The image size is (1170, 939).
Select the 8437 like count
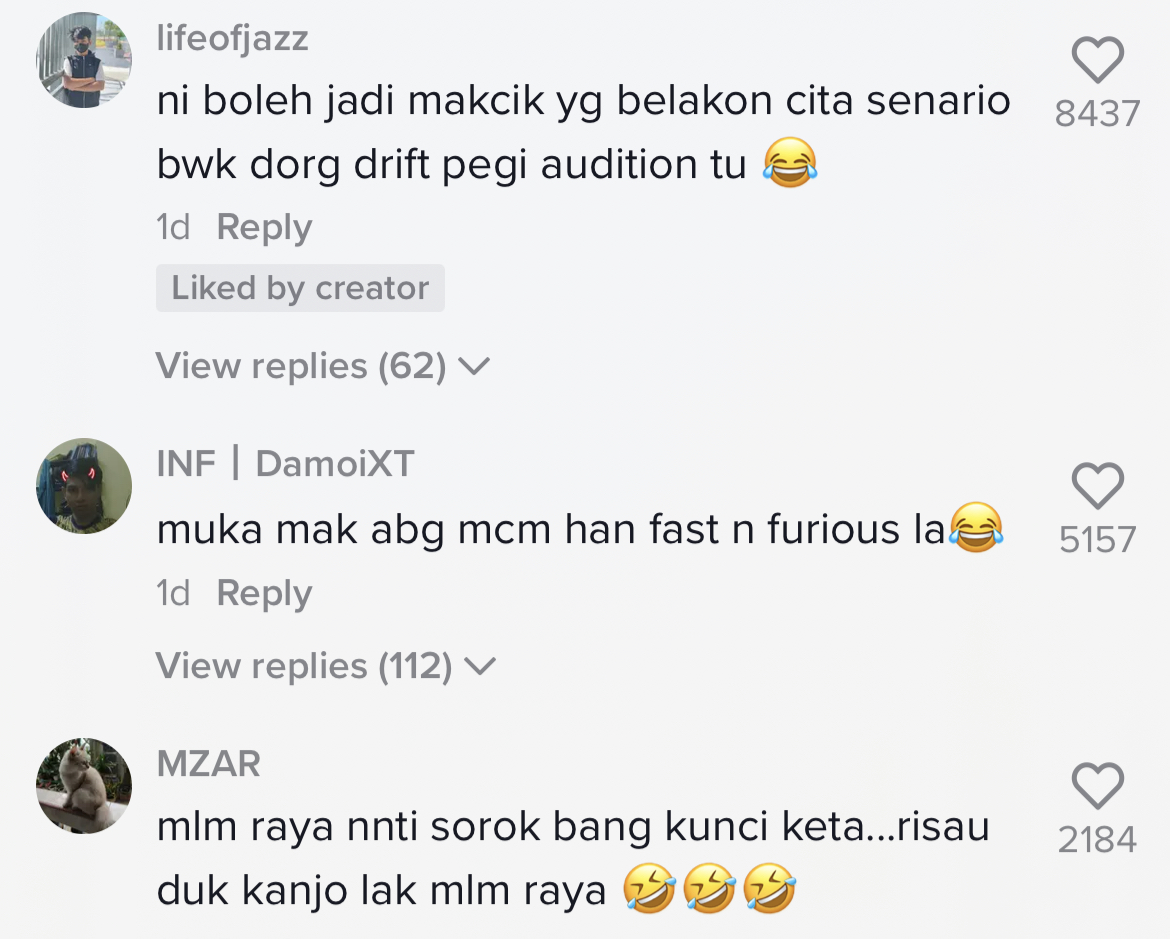point(1097,114)
